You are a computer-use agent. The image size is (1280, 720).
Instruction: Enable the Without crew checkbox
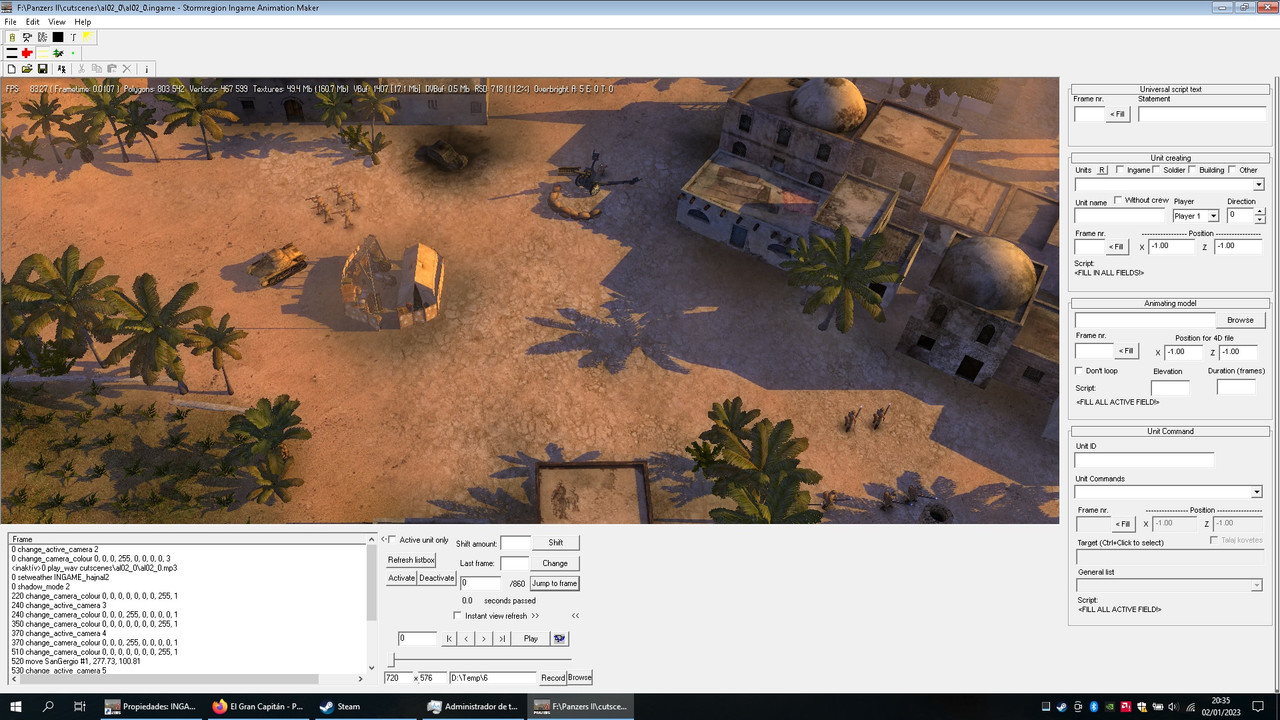tap(1118, 200)
